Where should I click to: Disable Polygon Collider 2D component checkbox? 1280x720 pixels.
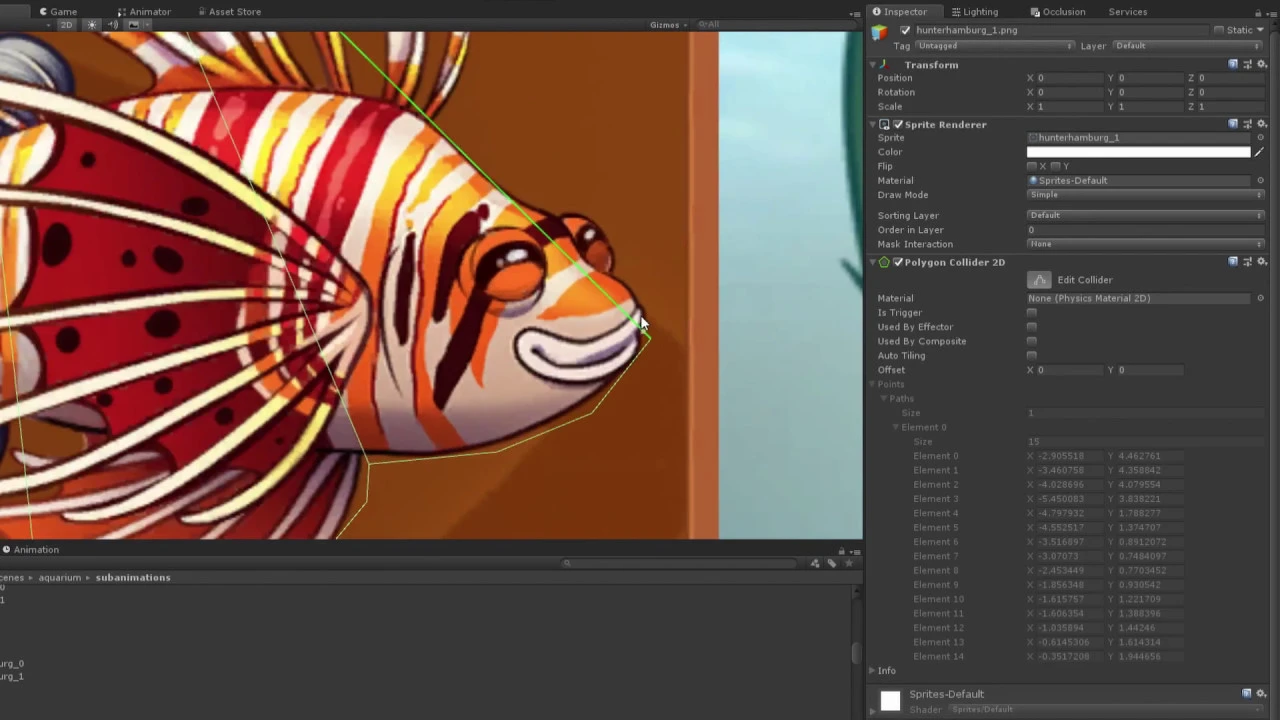pos(897,262)
